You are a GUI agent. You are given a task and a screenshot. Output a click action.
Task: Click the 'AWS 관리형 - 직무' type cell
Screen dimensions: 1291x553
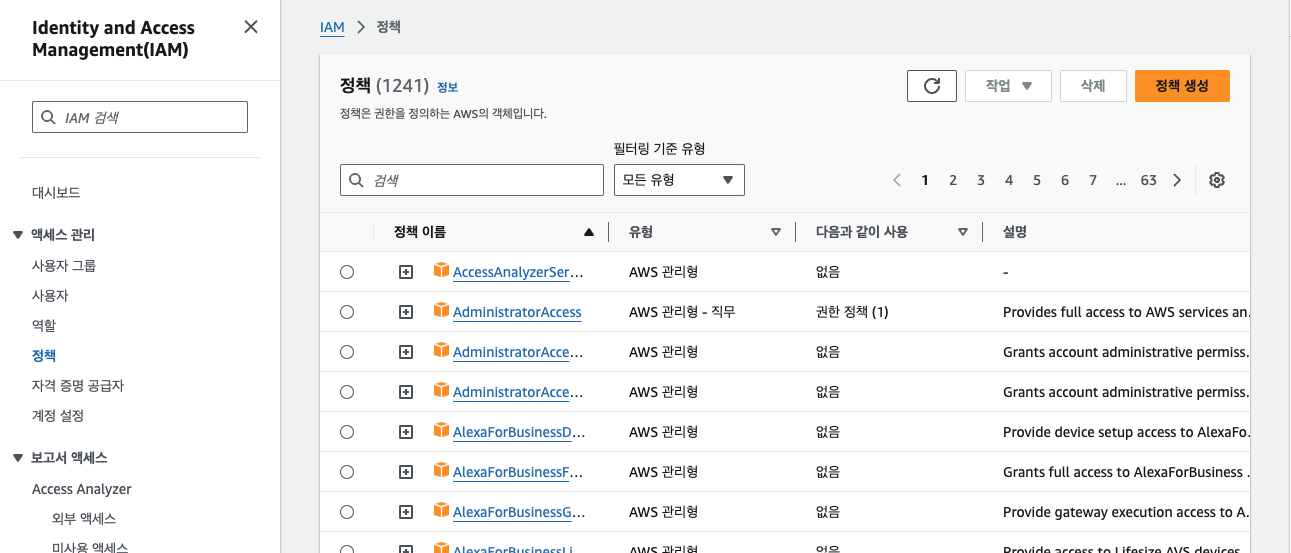[x=682, y=312]
